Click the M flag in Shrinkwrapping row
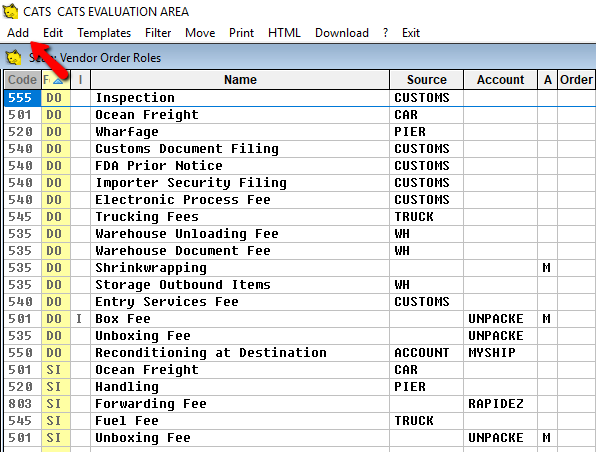This screenshot has height=452, width=596. (x=547, y=268)
